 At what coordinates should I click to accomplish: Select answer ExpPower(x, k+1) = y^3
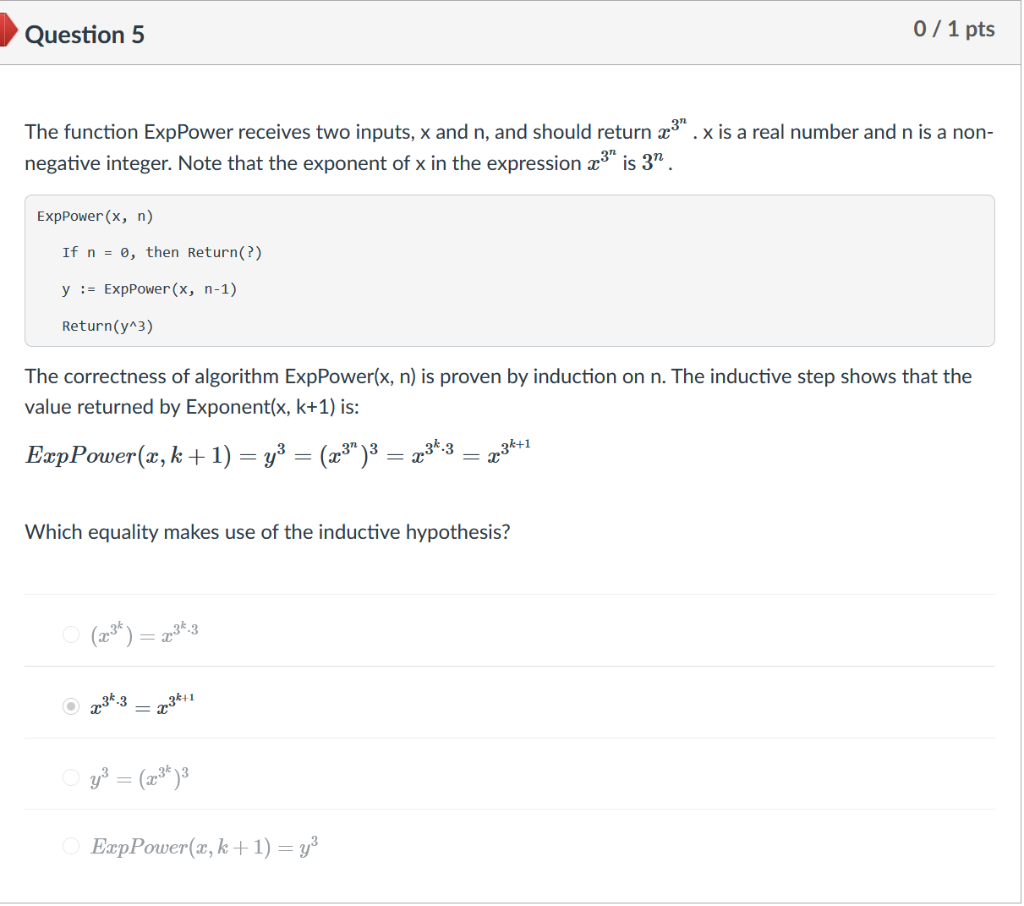coord(71,845)
